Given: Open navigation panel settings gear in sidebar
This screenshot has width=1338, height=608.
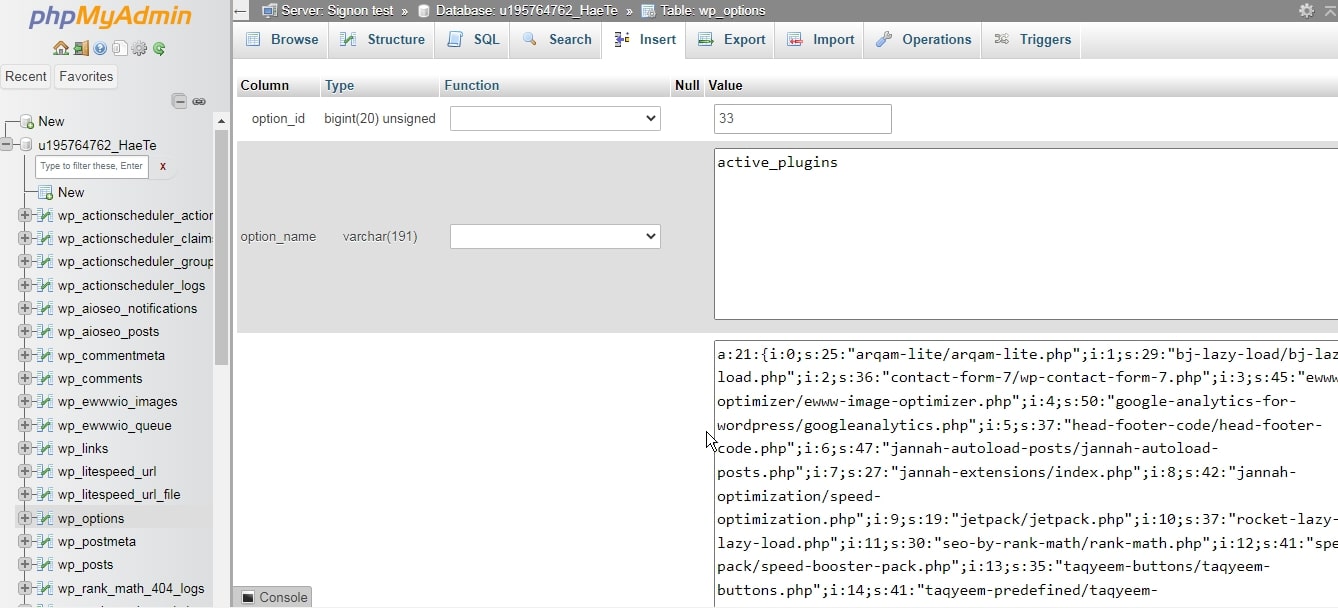Looking at the screenshot, I should (139, 48).
